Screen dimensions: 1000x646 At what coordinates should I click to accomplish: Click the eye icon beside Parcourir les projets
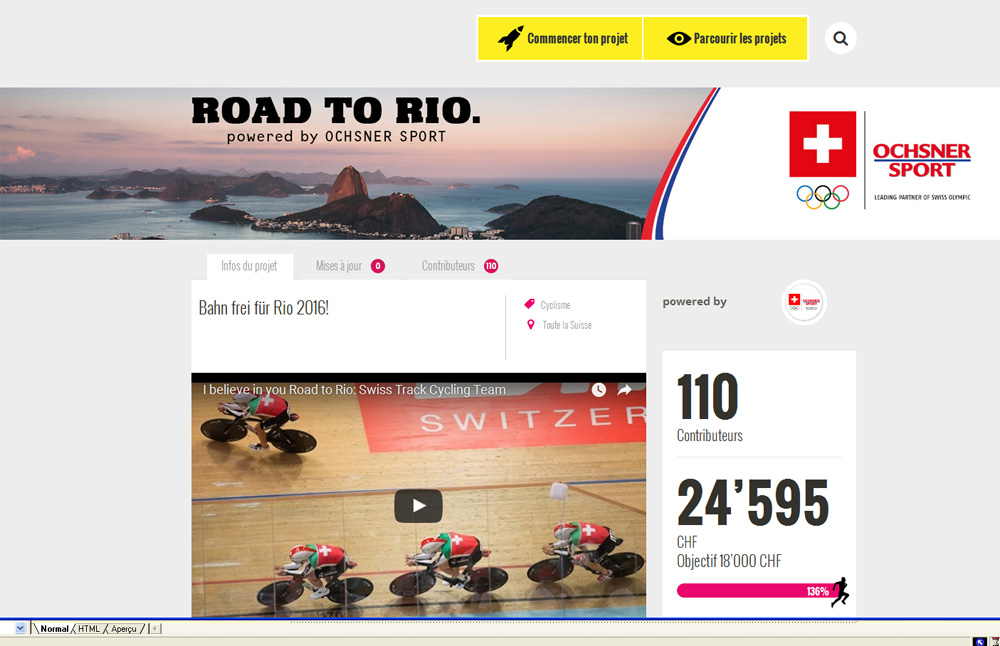tap(679, 39)
